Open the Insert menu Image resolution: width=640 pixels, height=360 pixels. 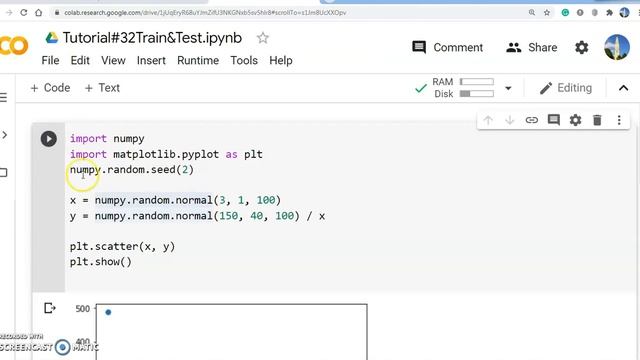151,60
